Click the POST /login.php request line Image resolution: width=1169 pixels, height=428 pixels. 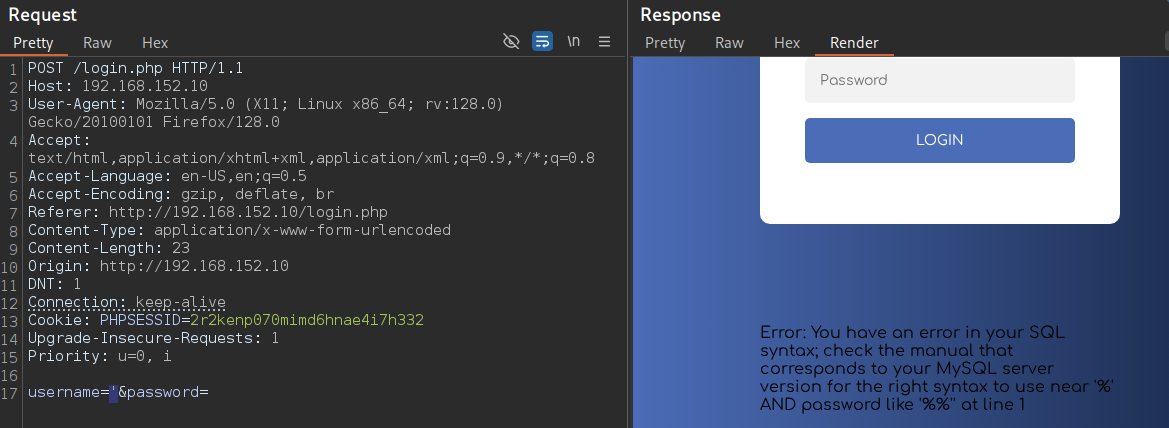pos(136,69)
